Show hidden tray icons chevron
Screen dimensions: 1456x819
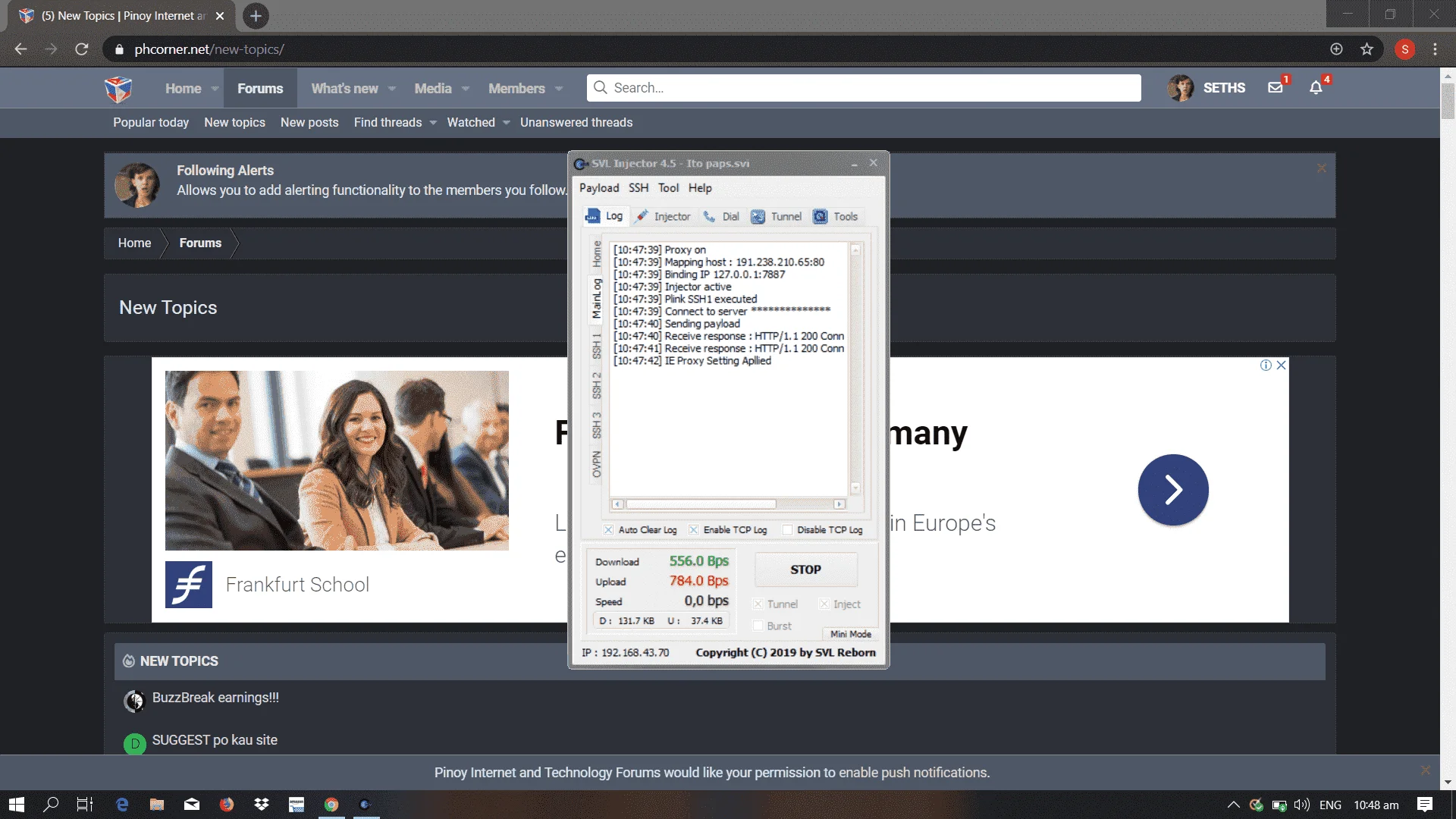click(x=1234, y=805)
